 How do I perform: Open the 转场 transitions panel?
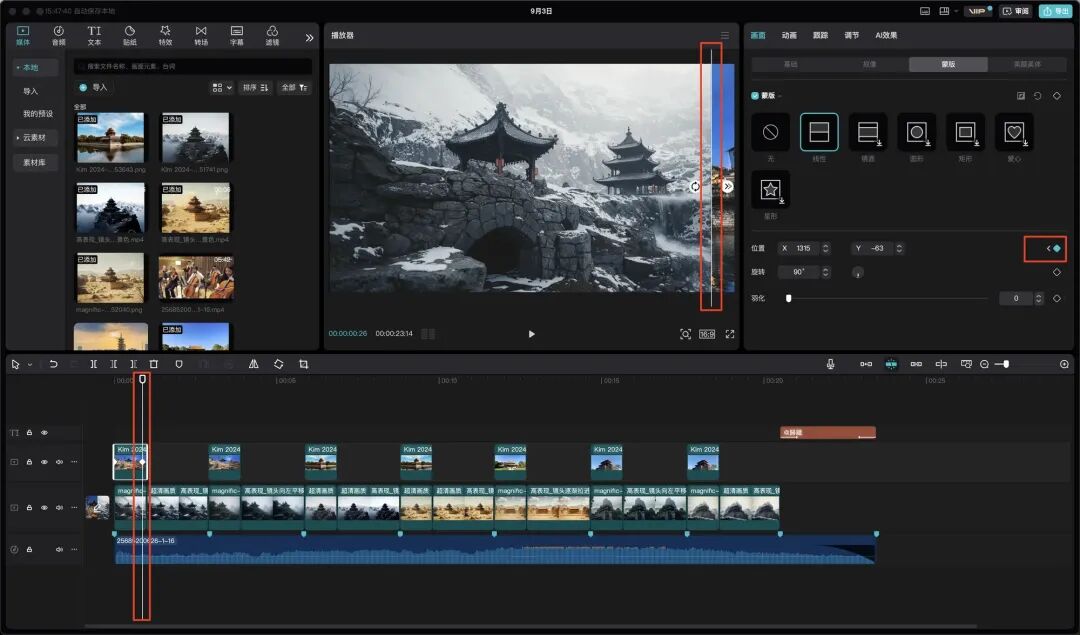(x=201, y=35)
